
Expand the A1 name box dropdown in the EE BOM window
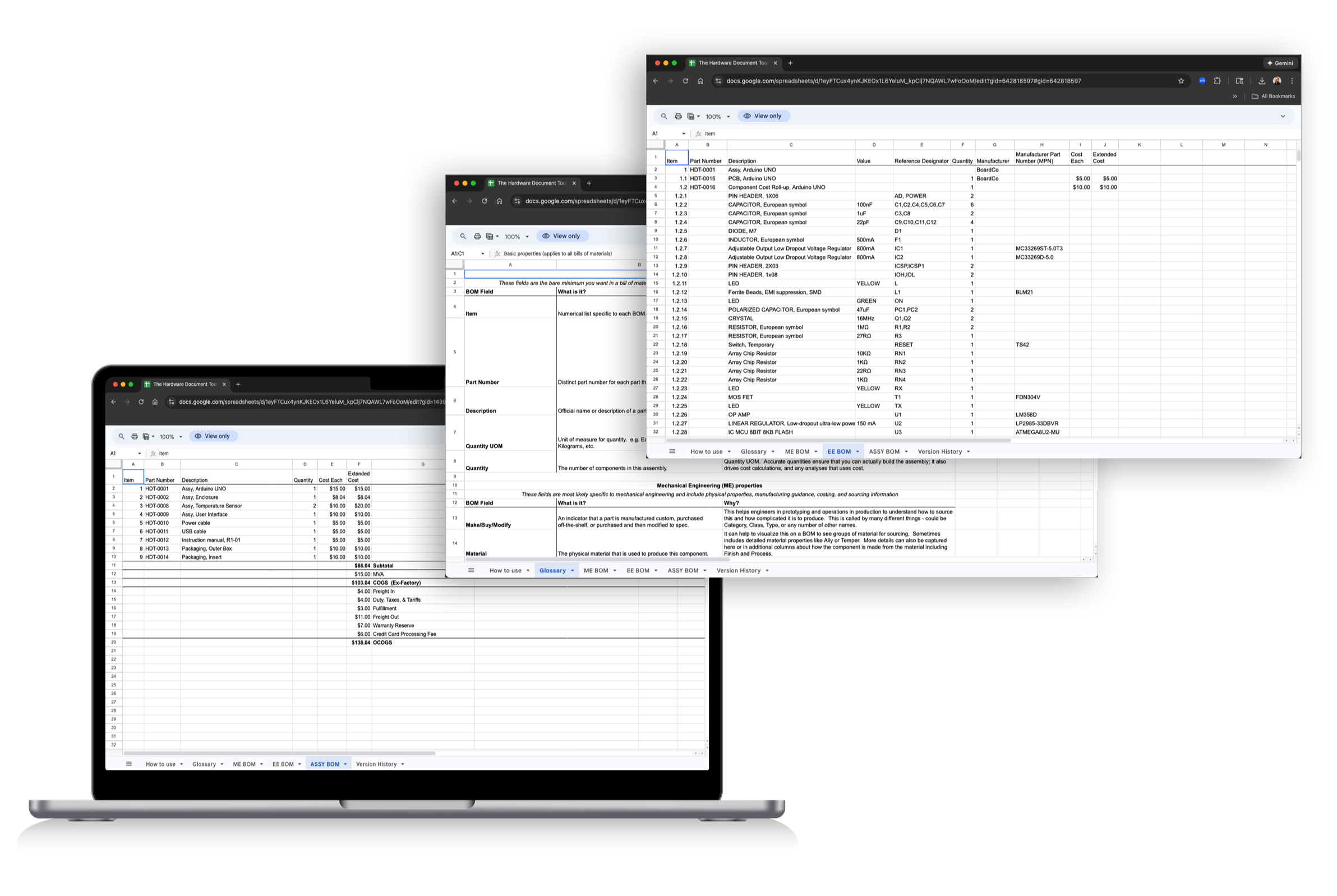pos(684,133)
